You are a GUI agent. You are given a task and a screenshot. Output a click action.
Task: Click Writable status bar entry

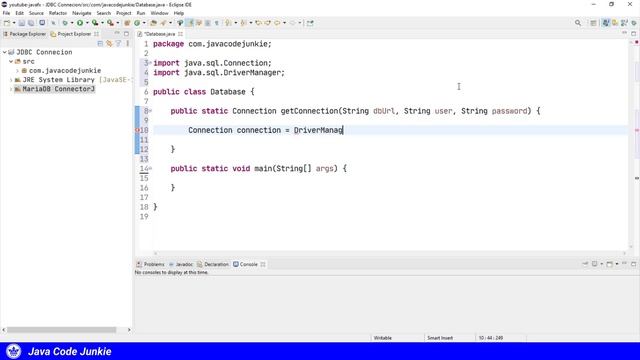coord(382,338)
